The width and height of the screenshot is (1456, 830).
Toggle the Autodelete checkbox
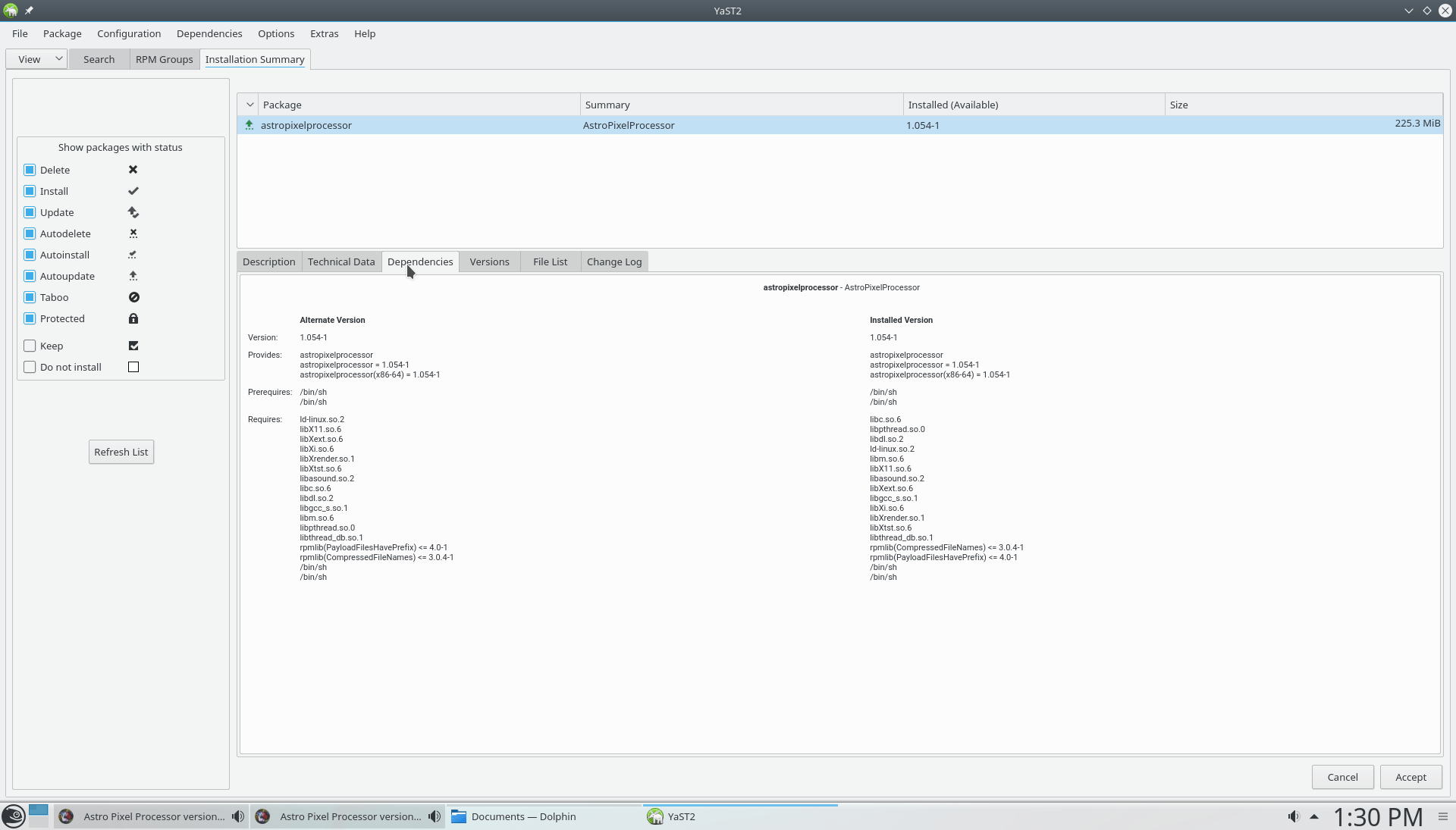30,233
